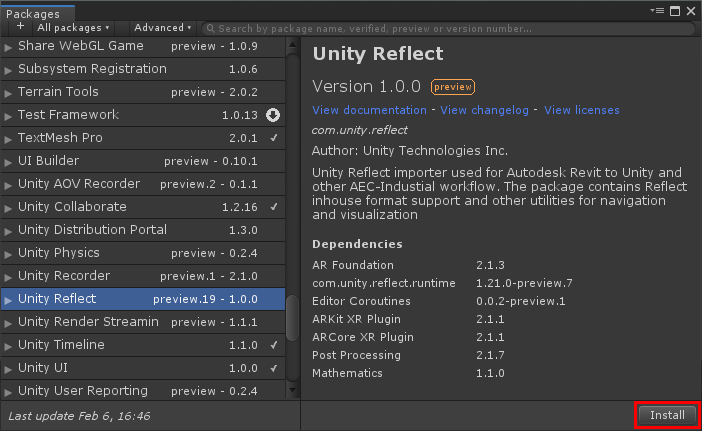
Task: Expand the Terrain Tools package versions
Action: 9,92
